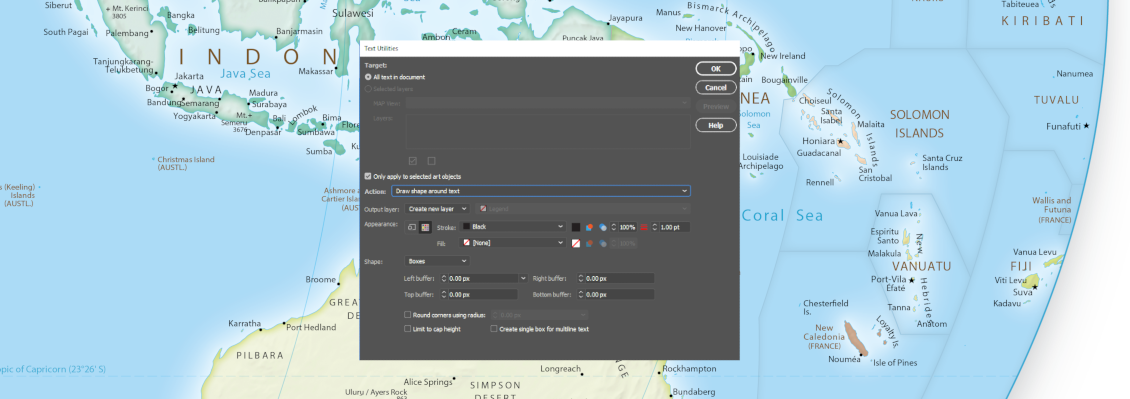Click the black stroke color swatch
Screen dimensions: 1130x399
point(576,227)
